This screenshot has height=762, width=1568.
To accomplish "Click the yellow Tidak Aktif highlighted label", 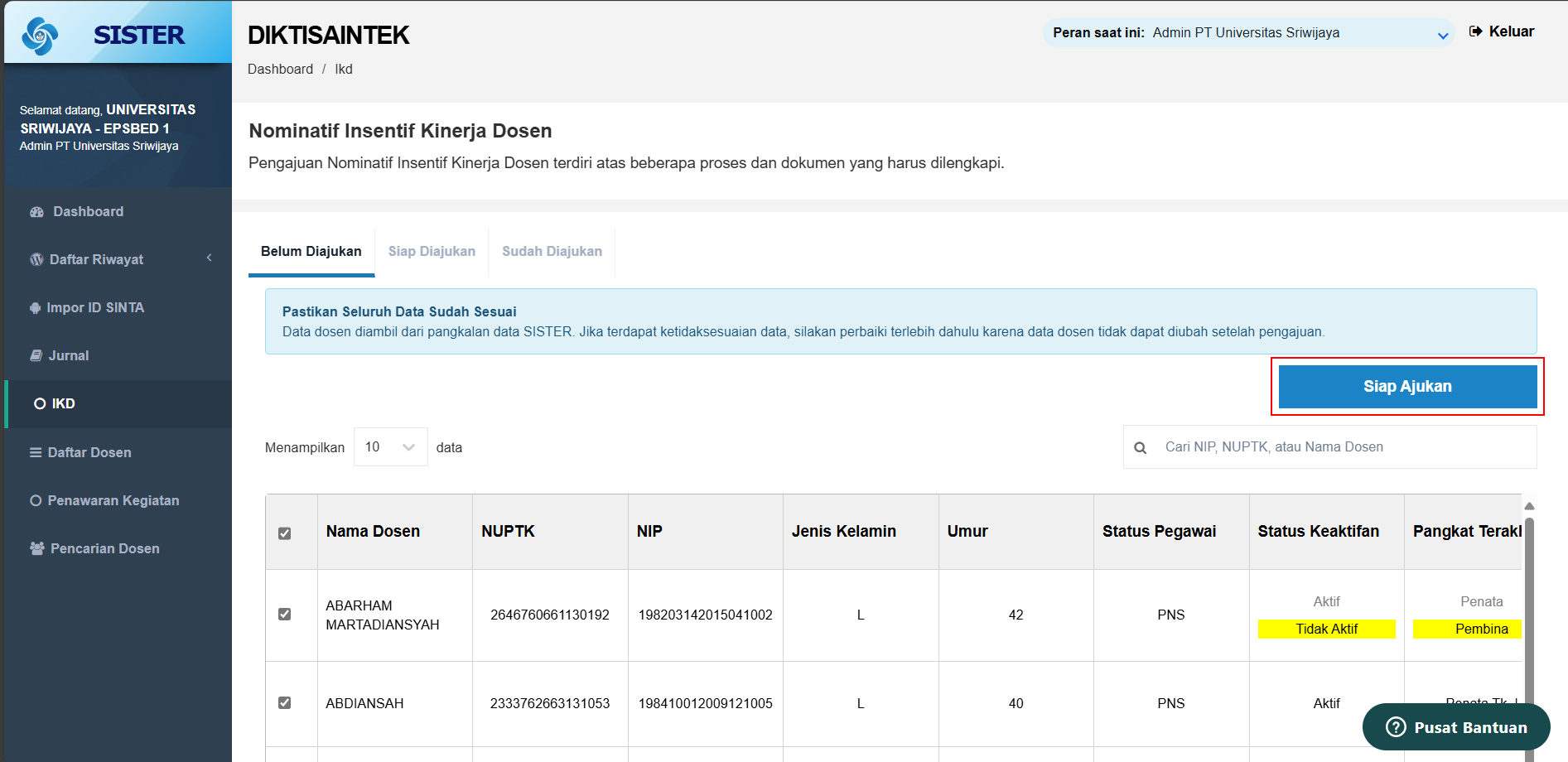I will [x=1327, y=629].
